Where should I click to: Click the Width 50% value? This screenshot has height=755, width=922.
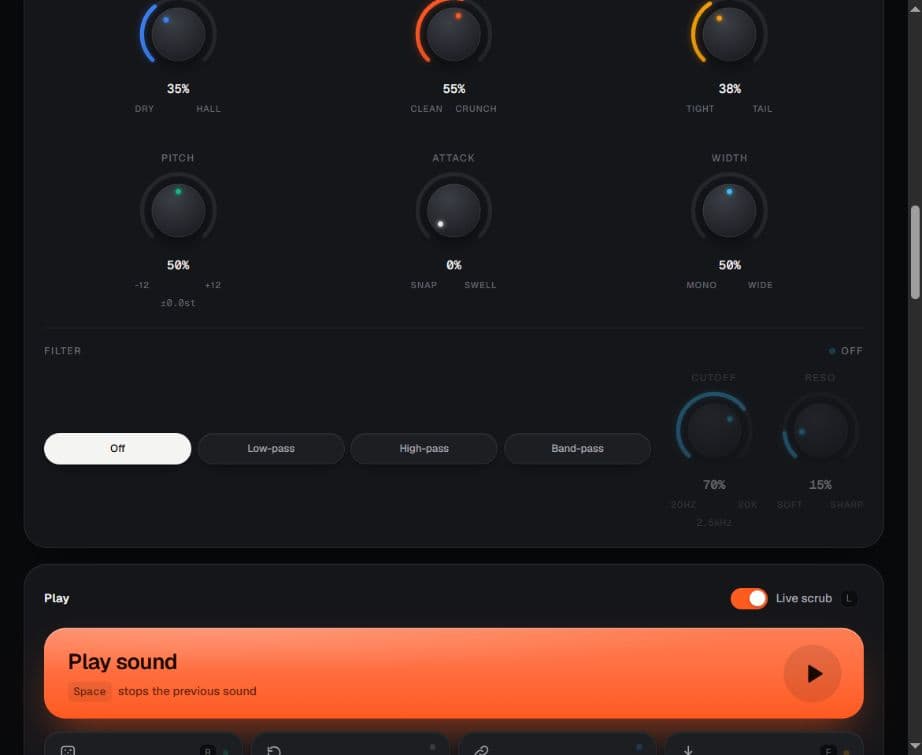tap(729, 265)
